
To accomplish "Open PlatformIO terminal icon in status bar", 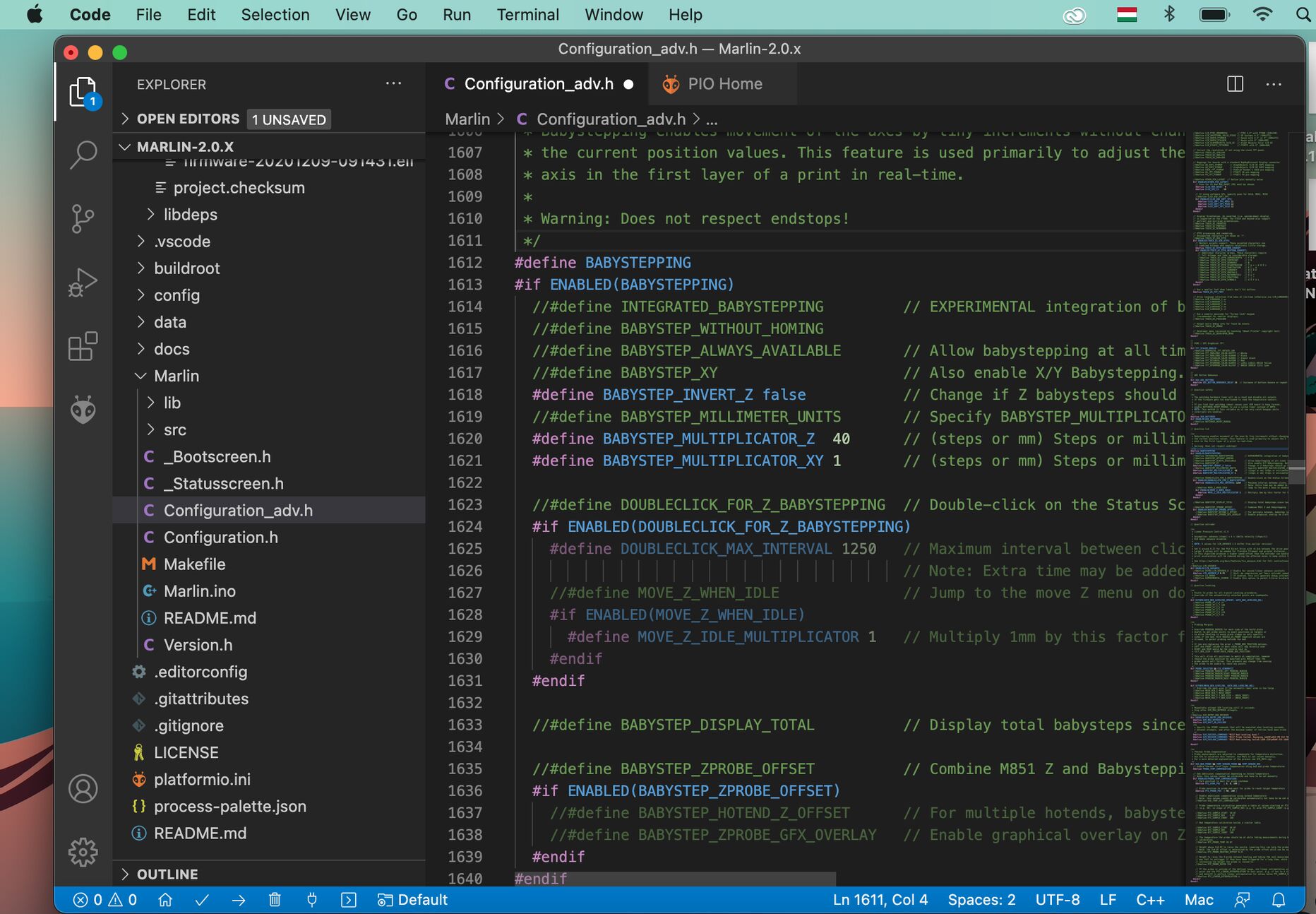I will (348, 900).
